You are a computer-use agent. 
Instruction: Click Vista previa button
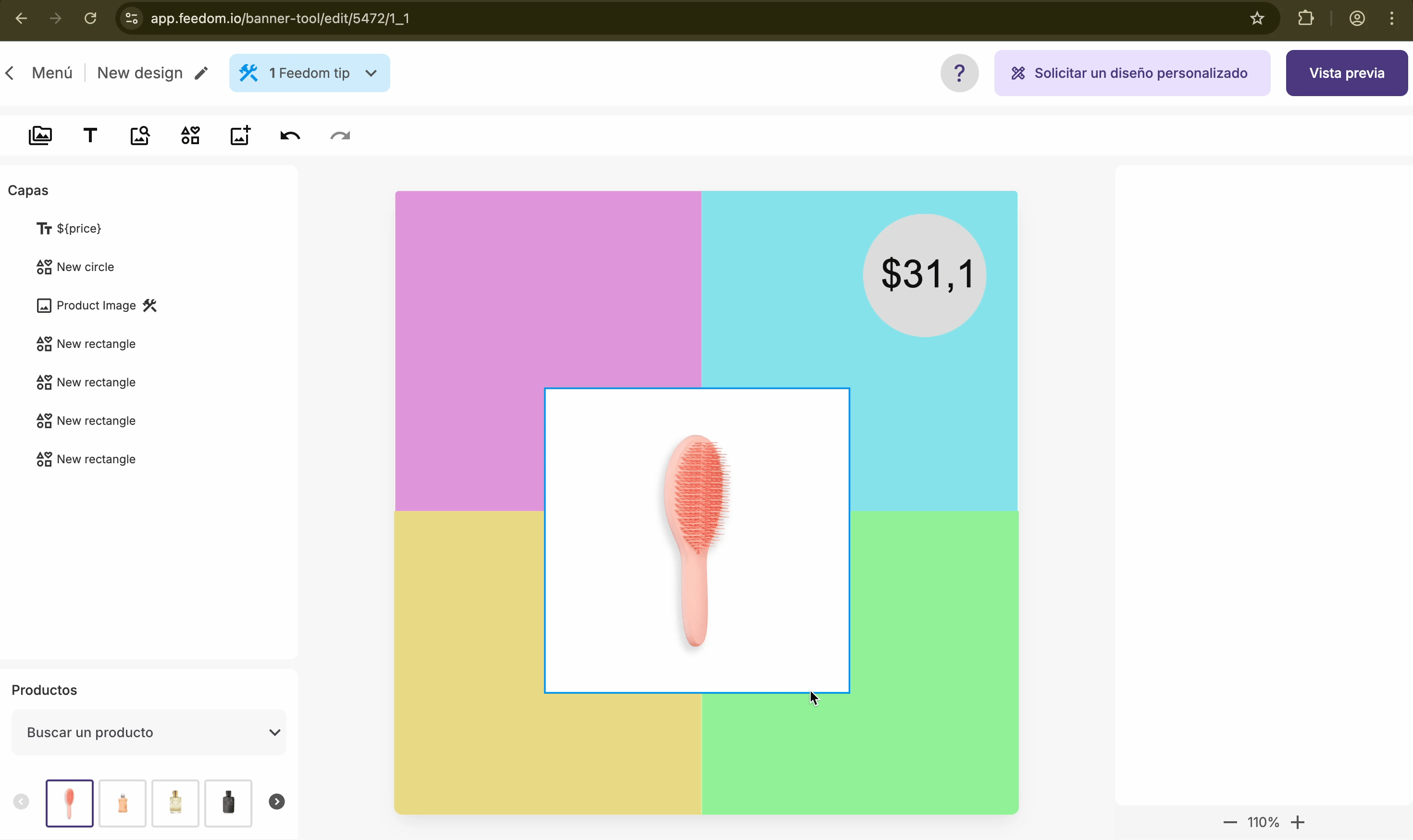coord(1346,73)
